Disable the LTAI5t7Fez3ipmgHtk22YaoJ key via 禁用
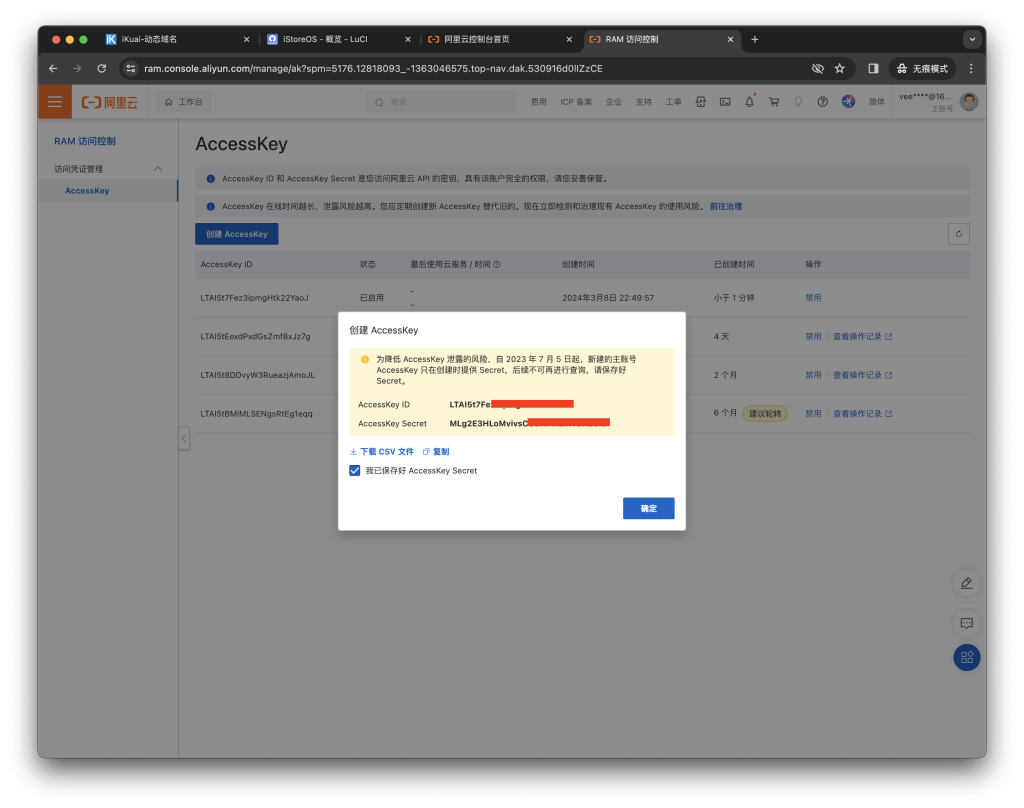1024x808 pixels. (813, 298)
